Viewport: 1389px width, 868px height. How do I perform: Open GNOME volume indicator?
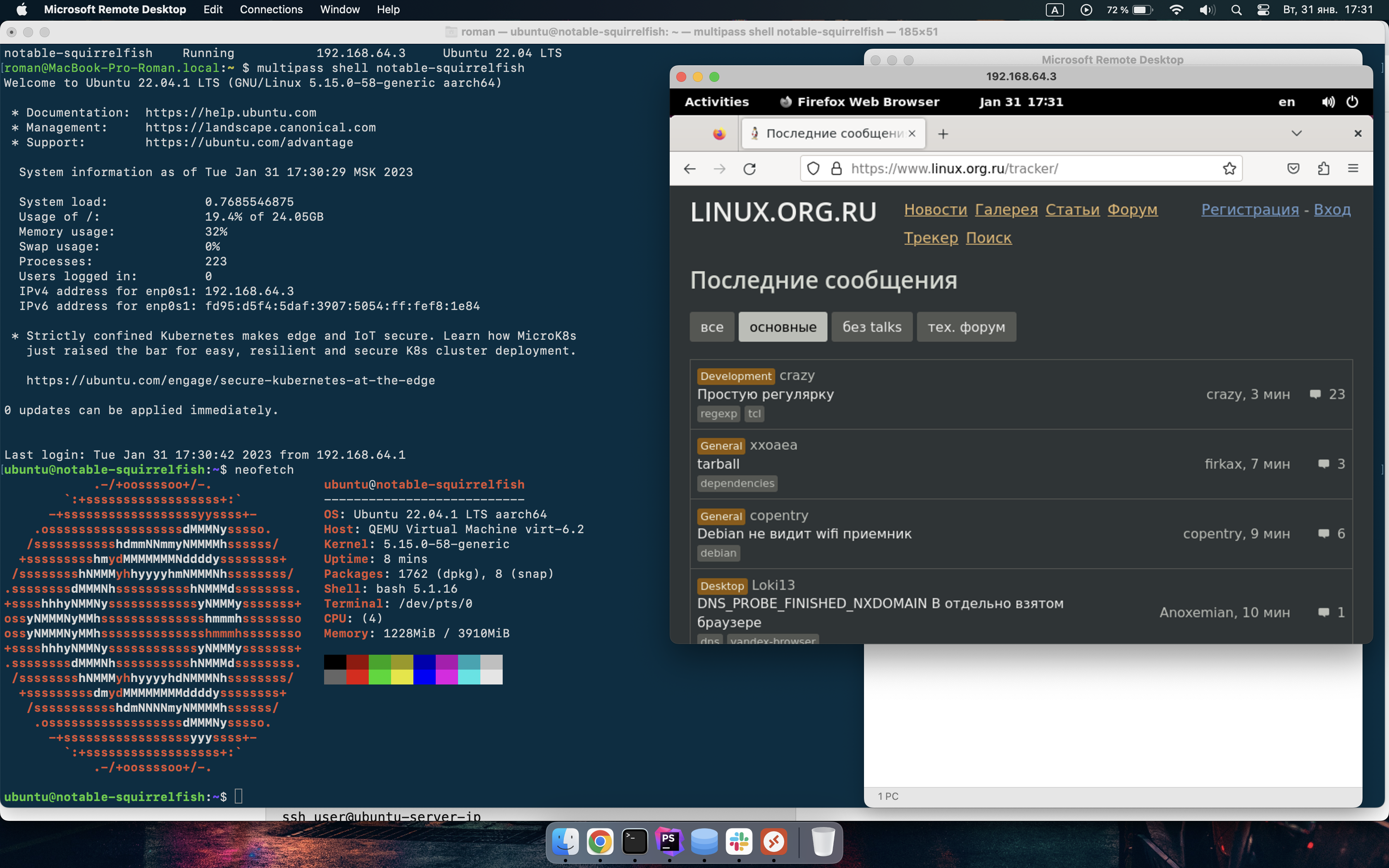click(1328, 102)
